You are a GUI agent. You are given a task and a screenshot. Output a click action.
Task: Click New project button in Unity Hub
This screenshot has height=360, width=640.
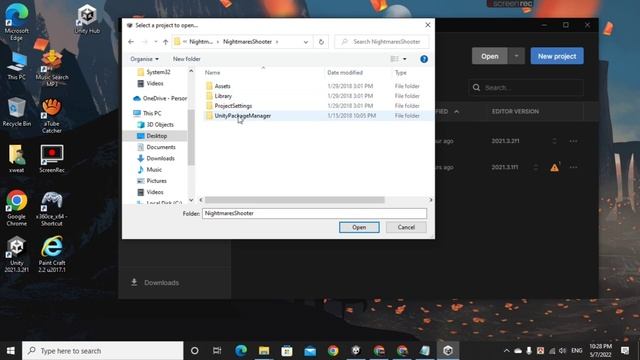pos(557,56)
